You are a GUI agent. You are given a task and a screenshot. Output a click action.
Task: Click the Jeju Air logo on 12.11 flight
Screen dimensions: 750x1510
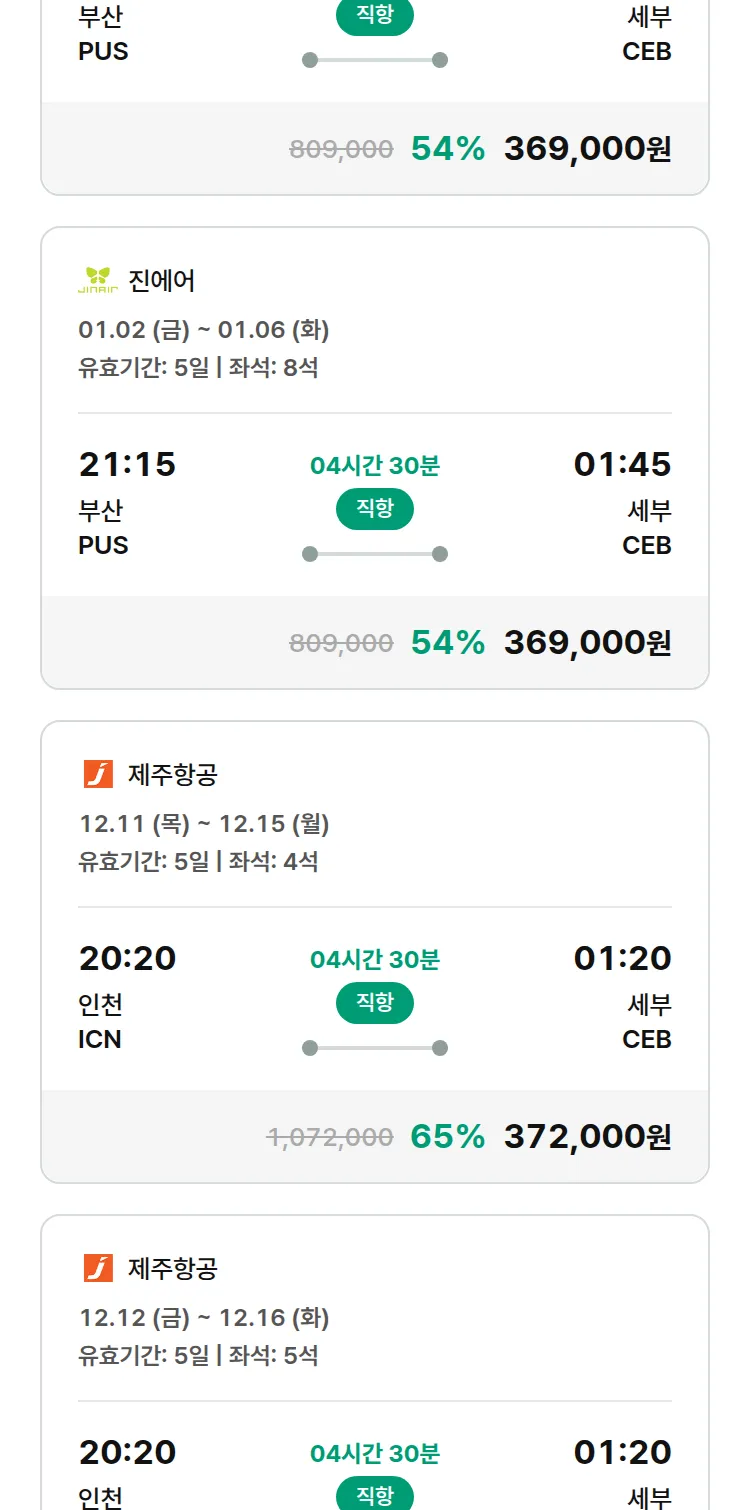tap(98, 774)
